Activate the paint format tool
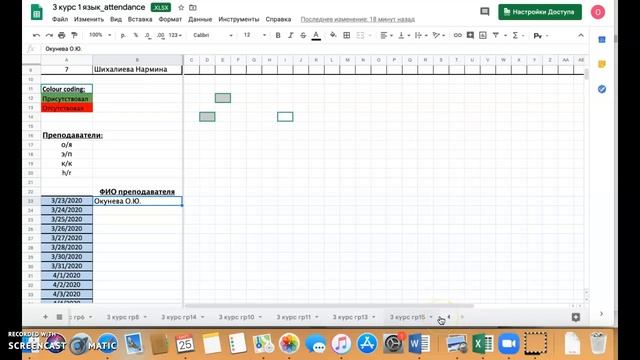 [x=74, y=36]
